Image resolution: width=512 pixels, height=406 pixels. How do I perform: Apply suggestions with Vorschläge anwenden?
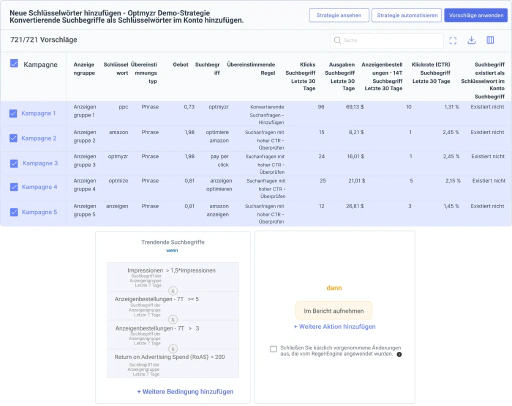pos(476,15)
